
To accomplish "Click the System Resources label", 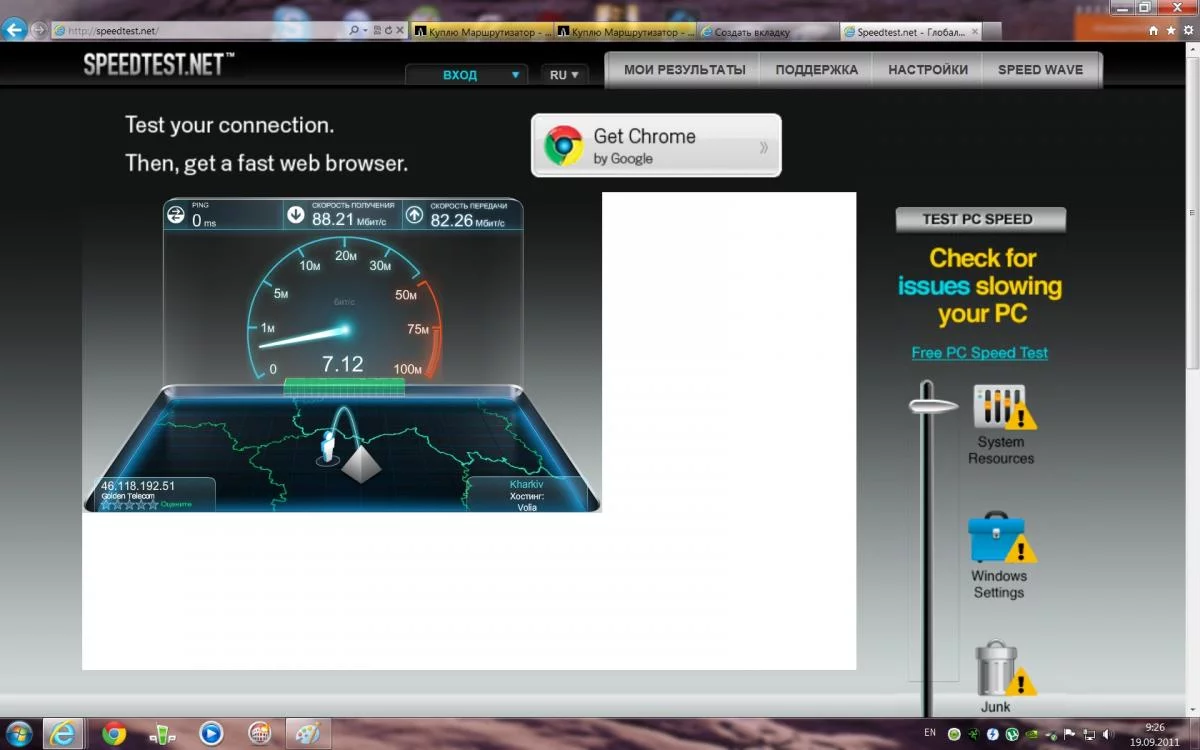I will point(1001,450).
